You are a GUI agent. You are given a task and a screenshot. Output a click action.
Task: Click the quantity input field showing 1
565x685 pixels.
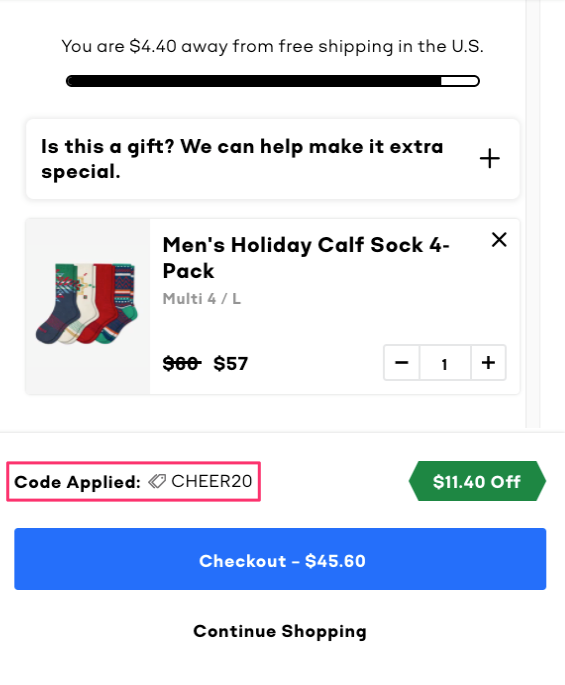(x=445, y=363)
